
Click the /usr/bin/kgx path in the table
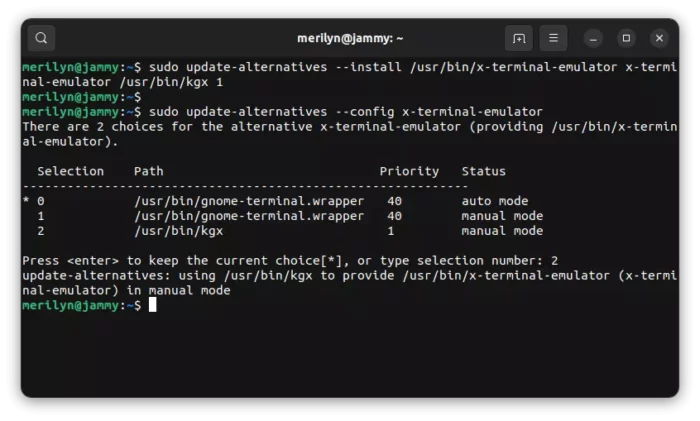pos(179,231)
